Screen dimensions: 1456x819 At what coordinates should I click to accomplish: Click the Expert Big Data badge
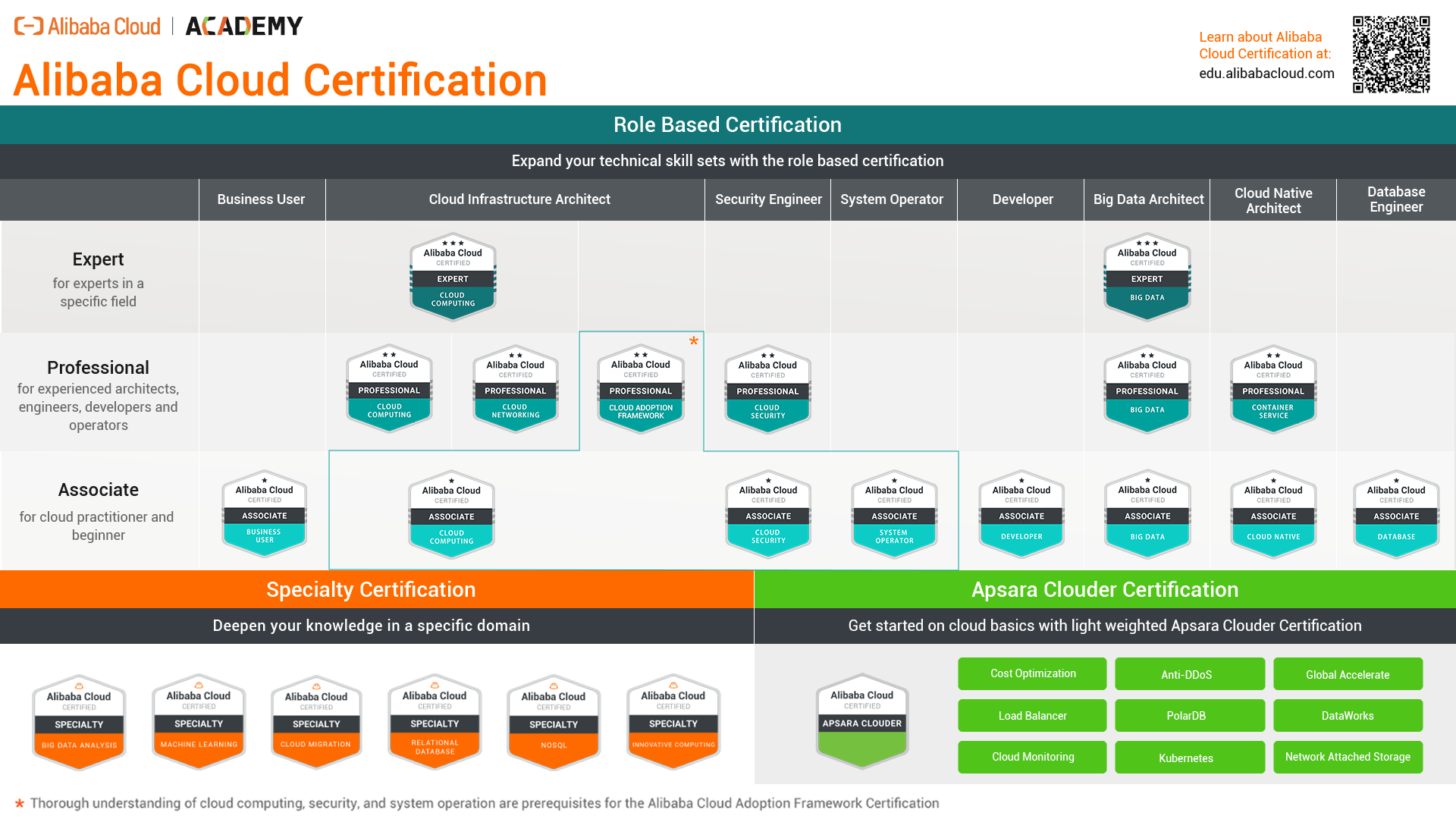click(x=1147, y=277)
